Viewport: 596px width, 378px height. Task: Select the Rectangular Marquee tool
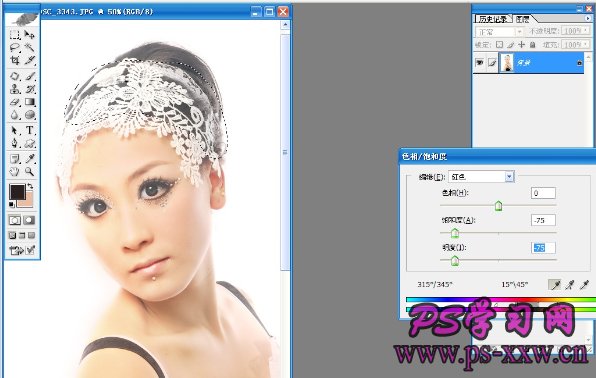pos(14,35)
